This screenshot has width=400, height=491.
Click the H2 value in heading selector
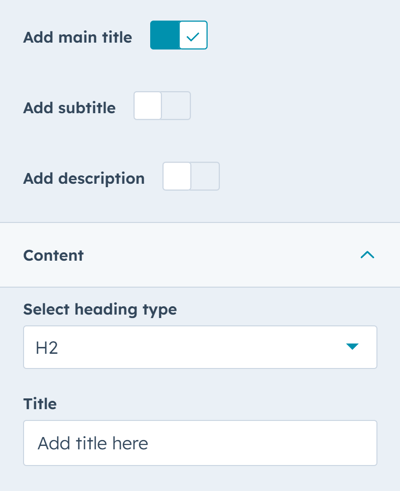[x=47, y=348]
